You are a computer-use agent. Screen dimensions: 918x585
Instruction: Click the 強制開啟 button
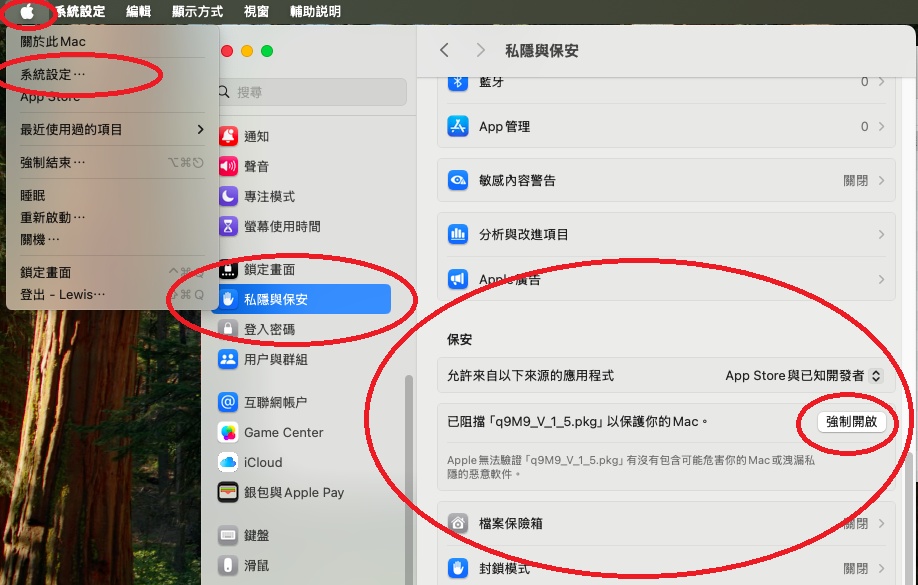coord(851,422)
